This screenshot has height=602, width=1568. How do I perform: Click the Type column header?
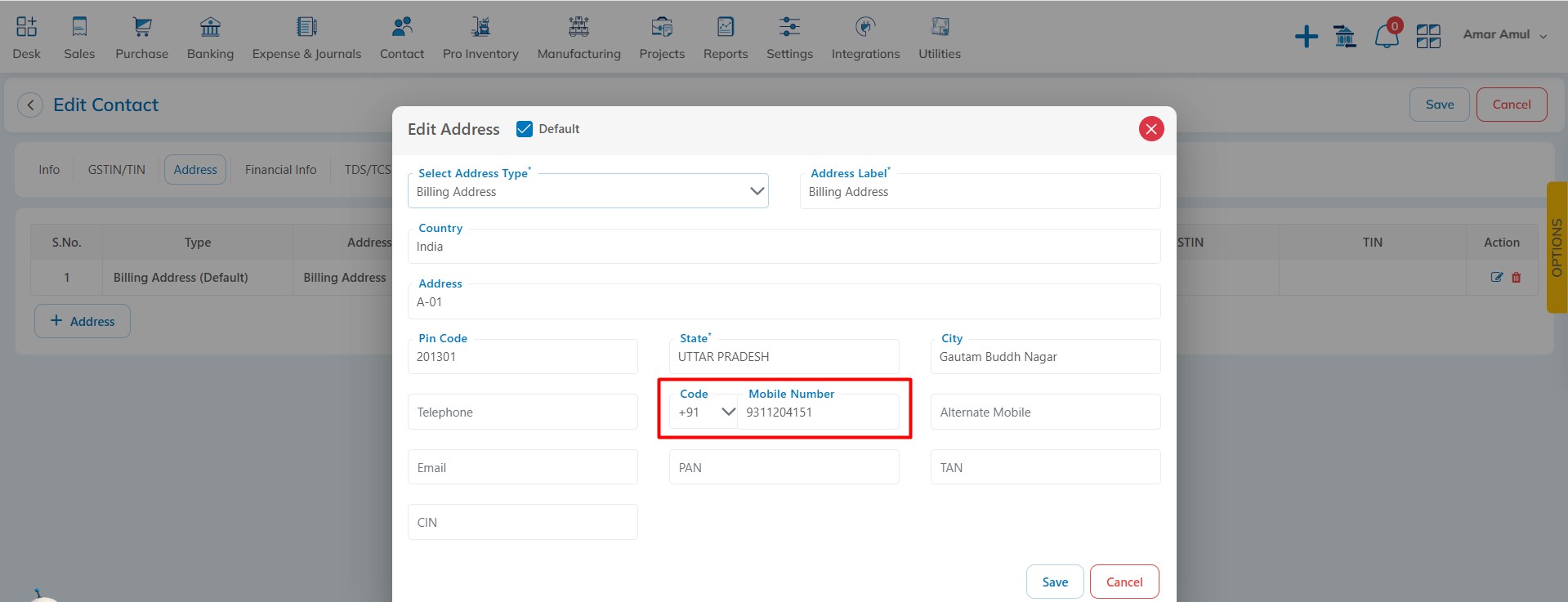[198, 243]
